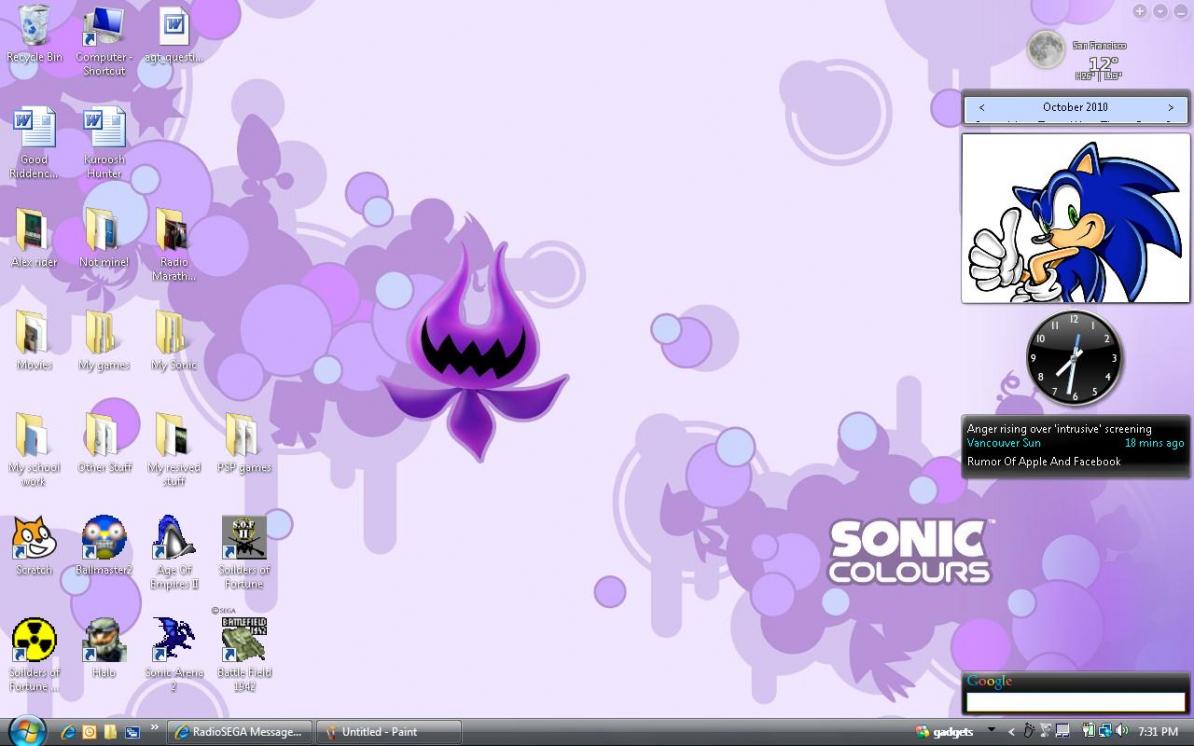The image size is (1194, 746).
Task: Open 'Rumor Of Apple And Facebook' headline
Action: click(1043, 461)
